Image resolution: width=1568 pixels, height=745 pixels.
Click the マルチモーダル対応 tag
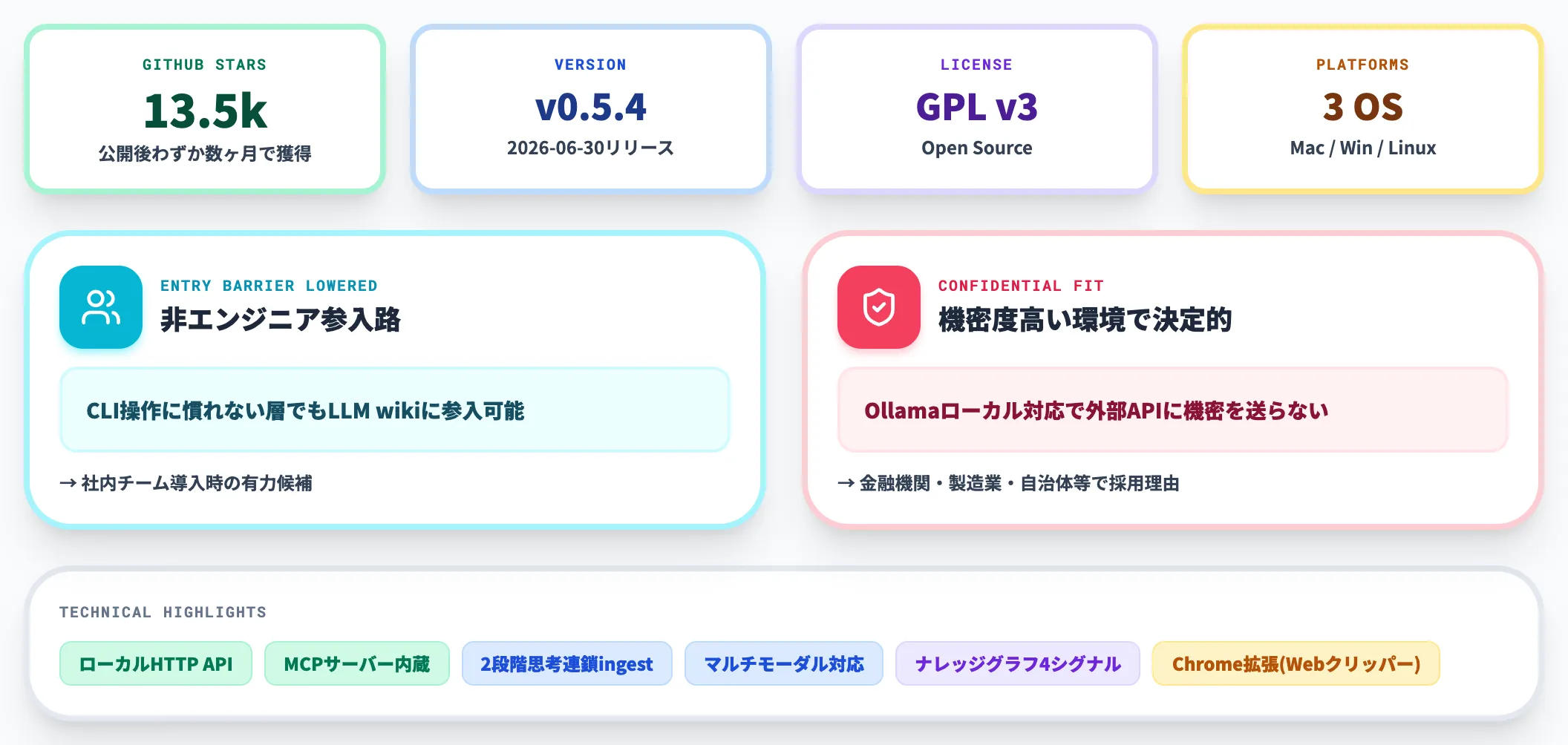784,663
